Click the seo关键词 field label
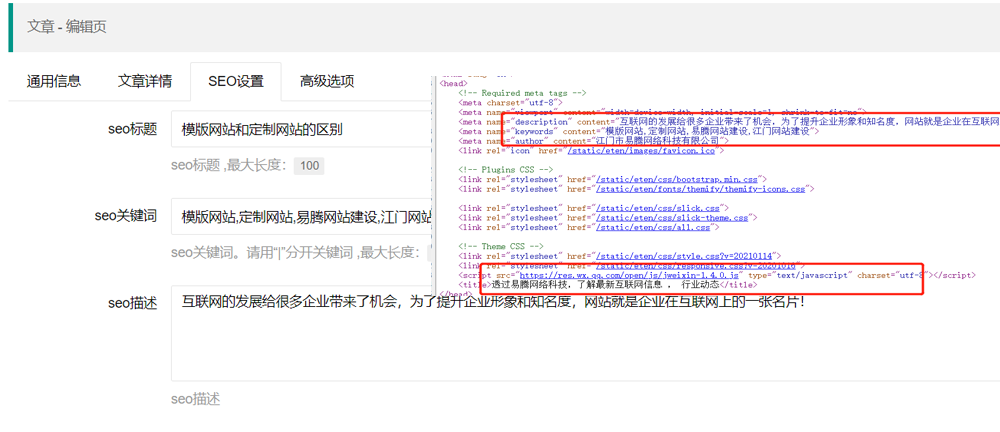 pyautogui.click(x=126, y=216)
